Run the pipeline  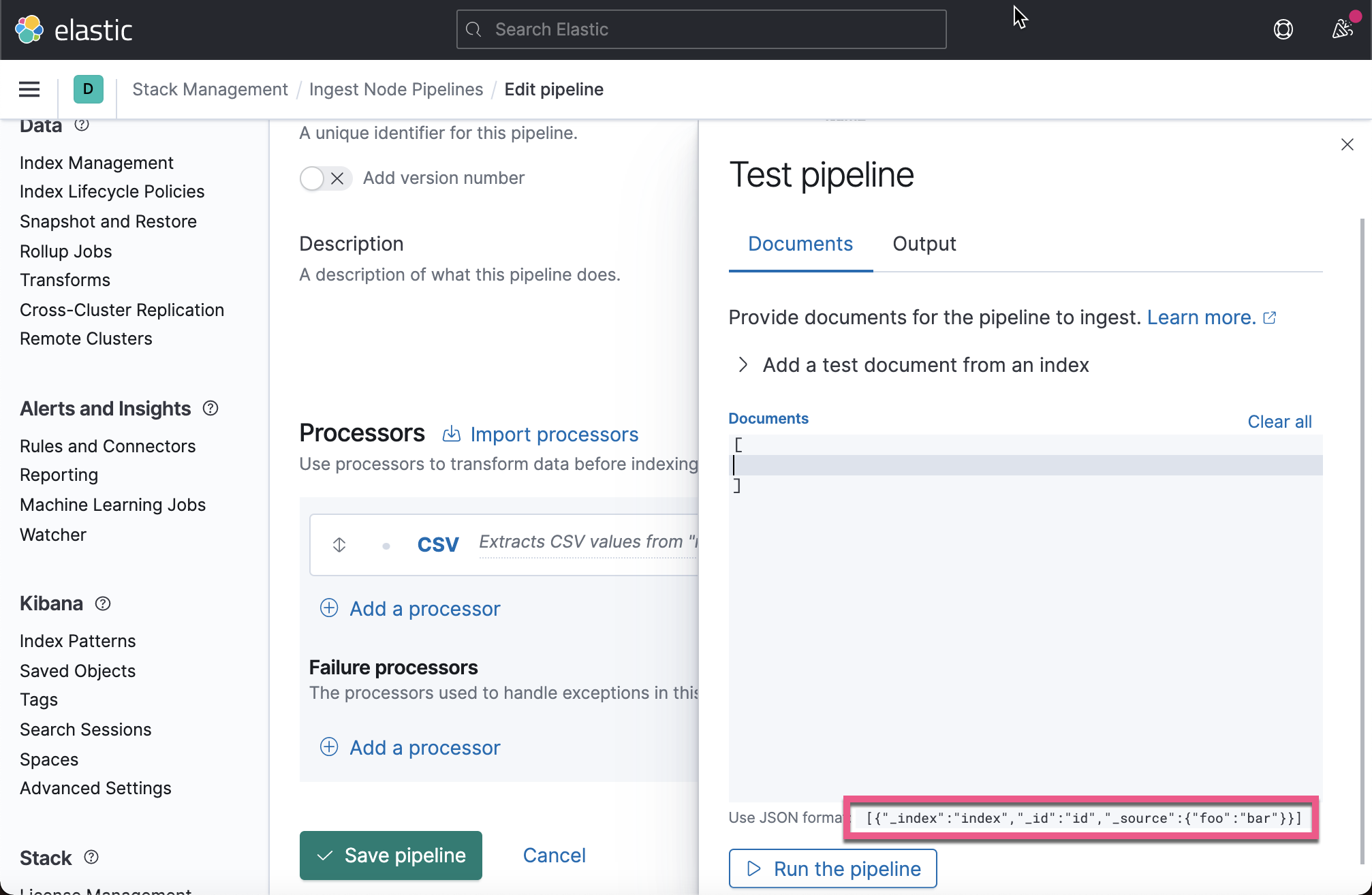tap(832, 868)
